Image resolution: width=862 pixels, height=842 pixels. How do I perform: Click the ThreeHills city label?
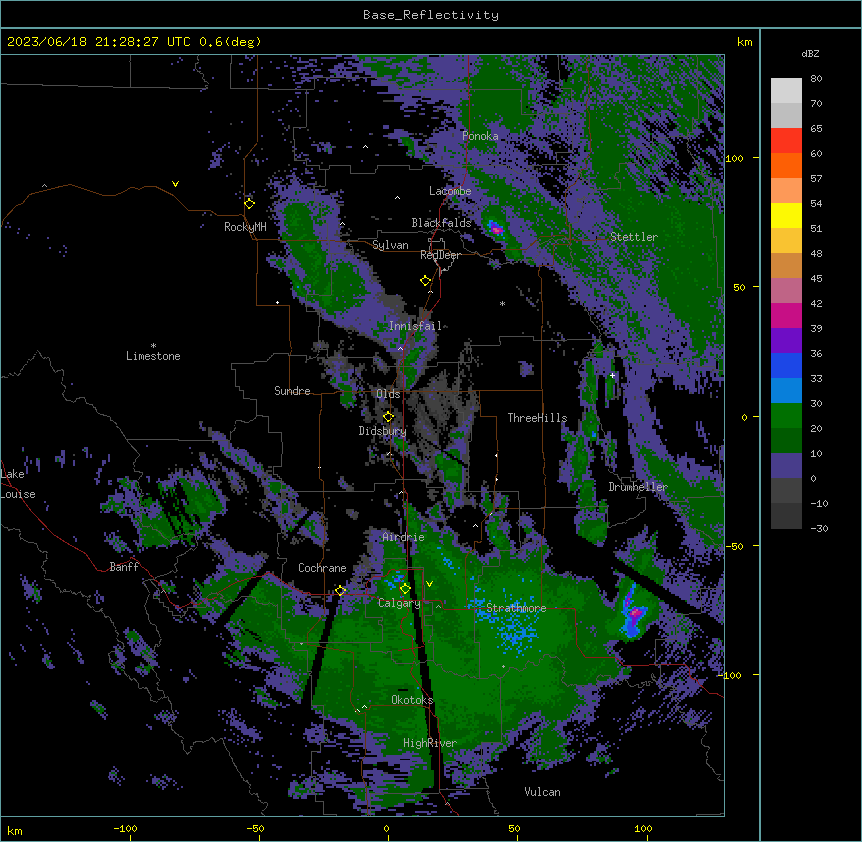tap(537, 418)
